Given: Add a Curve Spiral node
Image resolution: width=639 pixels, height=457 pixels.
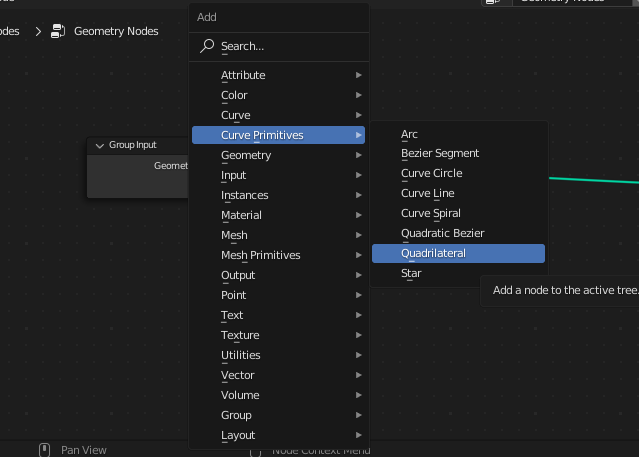Looking at the screenshot, I should pos(458,213).
